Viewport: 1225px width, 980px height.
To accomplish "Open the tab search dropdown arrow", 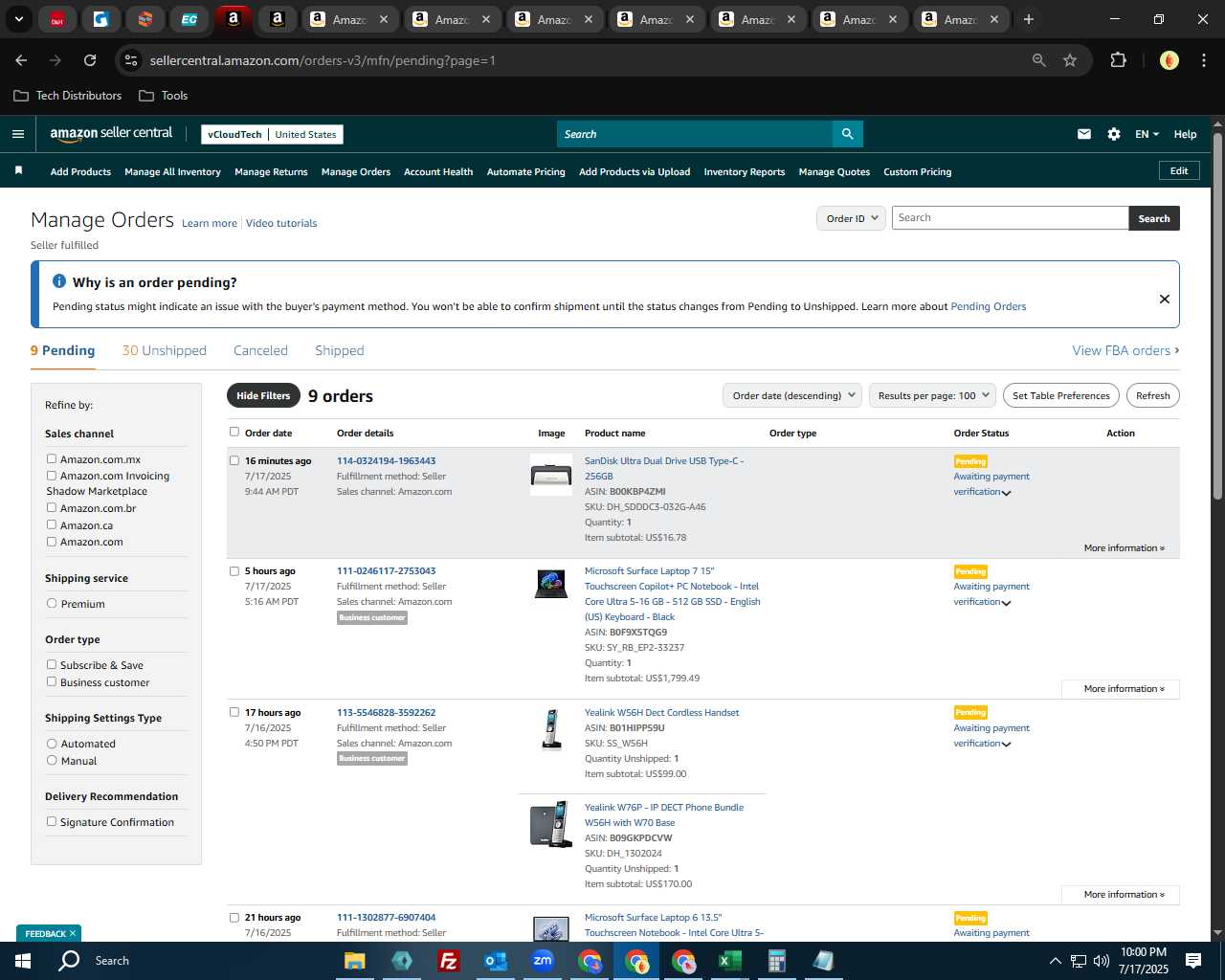I will click(x=18, y=19).
